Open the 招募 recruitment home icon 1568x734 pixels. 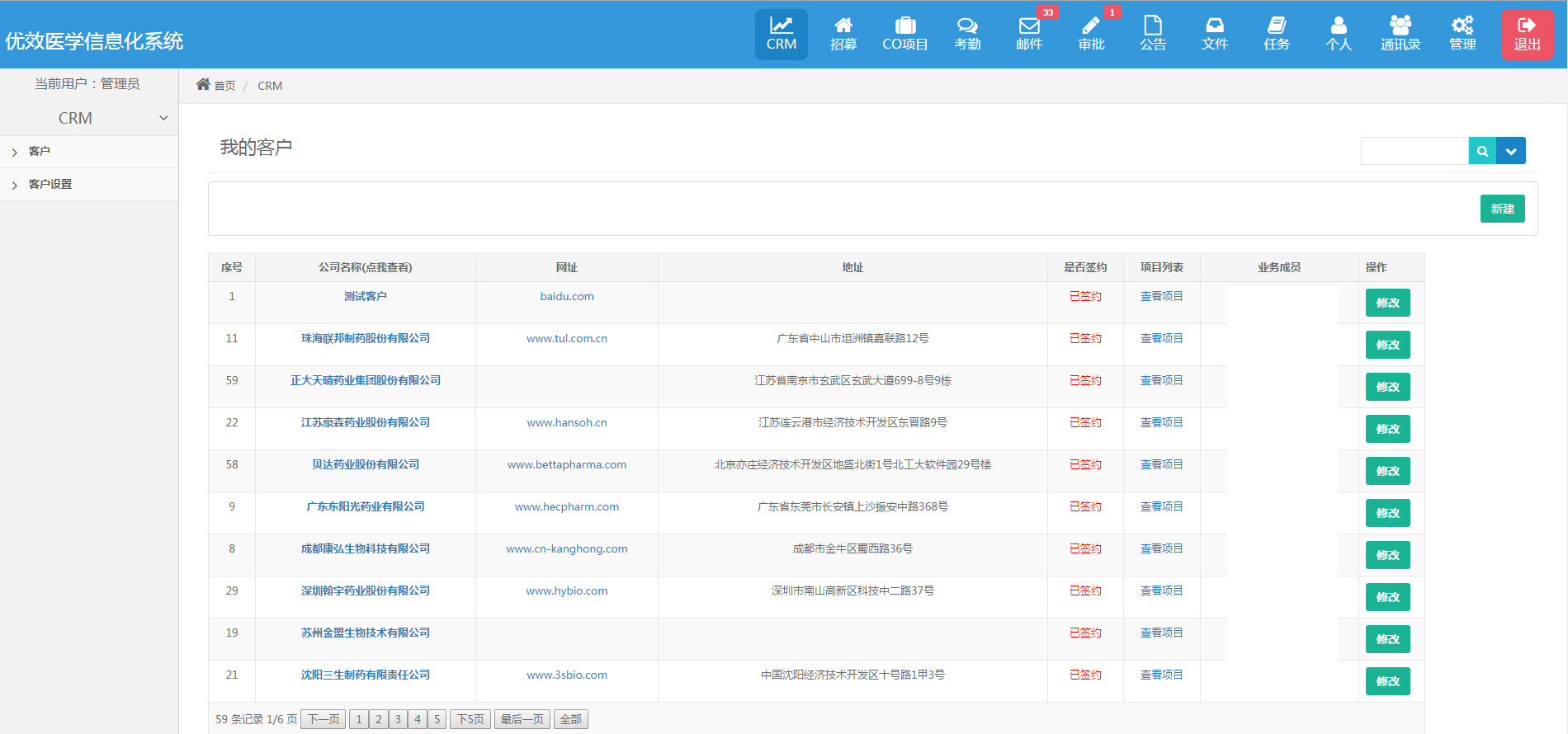point(843,35)
